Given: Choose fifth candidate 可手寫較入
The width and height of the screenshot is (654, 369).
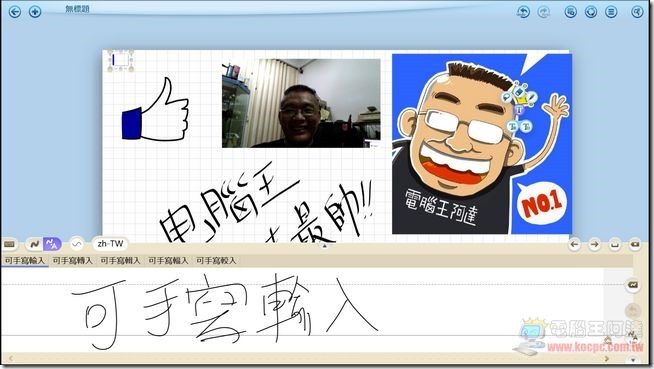Looking at the screenshot, I should click(x=216, y=261).
